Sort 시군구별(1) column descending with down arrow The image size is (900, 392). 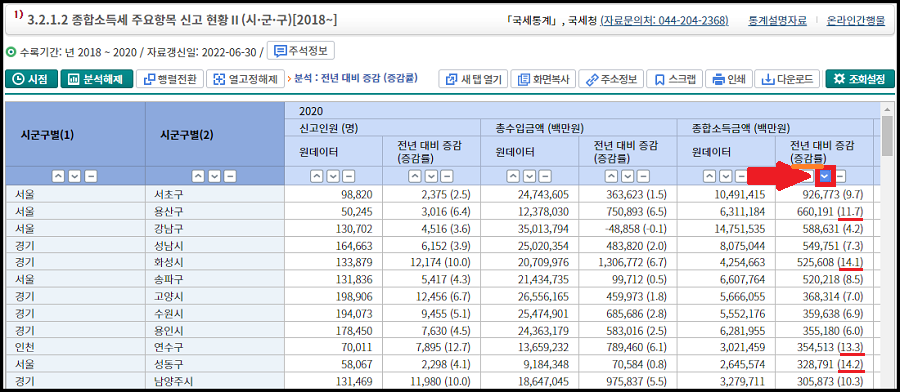(74, 176)
